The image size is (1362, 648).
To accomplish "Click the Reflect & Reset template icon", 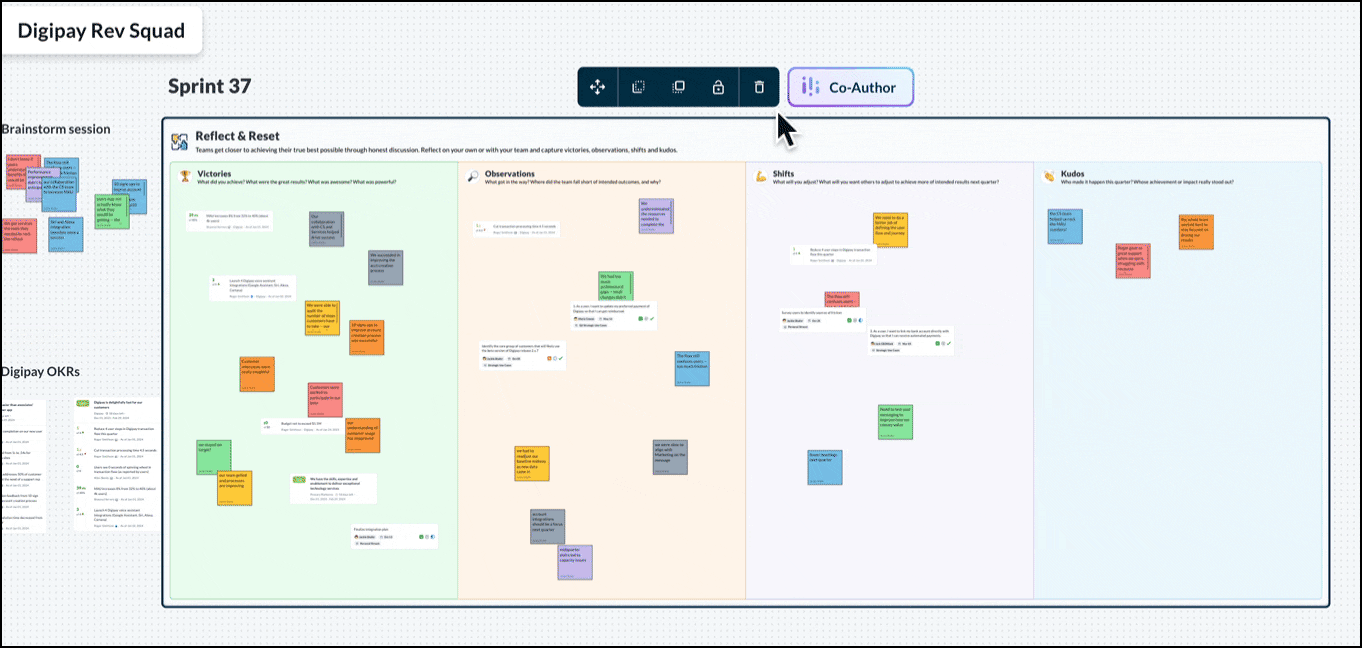I will 180,142.
